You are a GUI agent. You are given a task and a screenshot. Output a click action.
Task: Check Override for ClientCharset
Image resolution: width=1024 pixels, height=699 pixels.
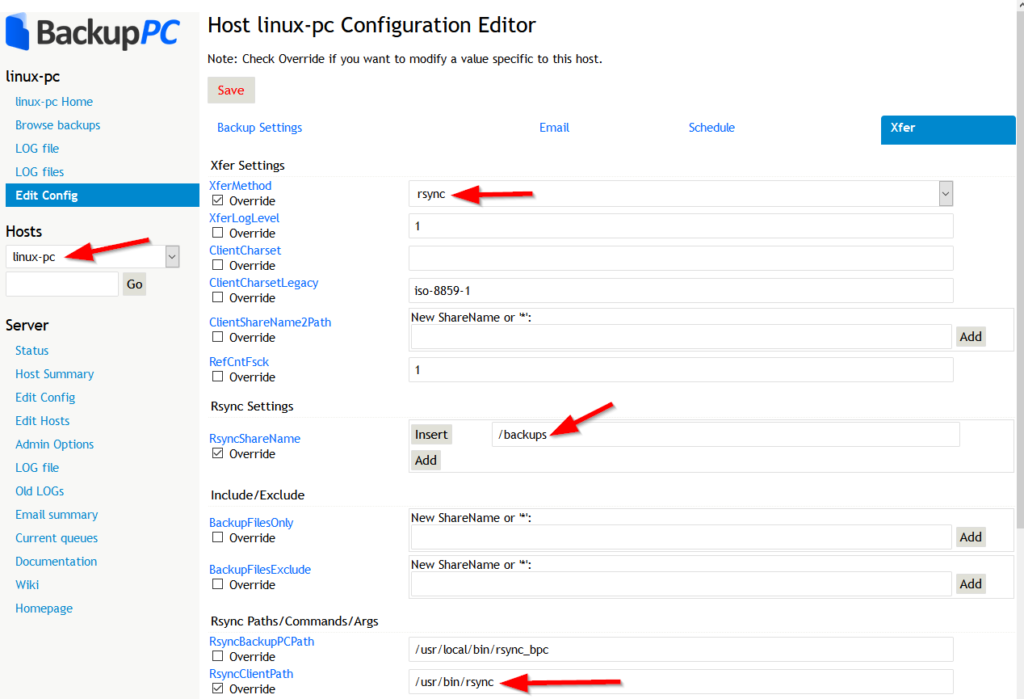[217, 265]
